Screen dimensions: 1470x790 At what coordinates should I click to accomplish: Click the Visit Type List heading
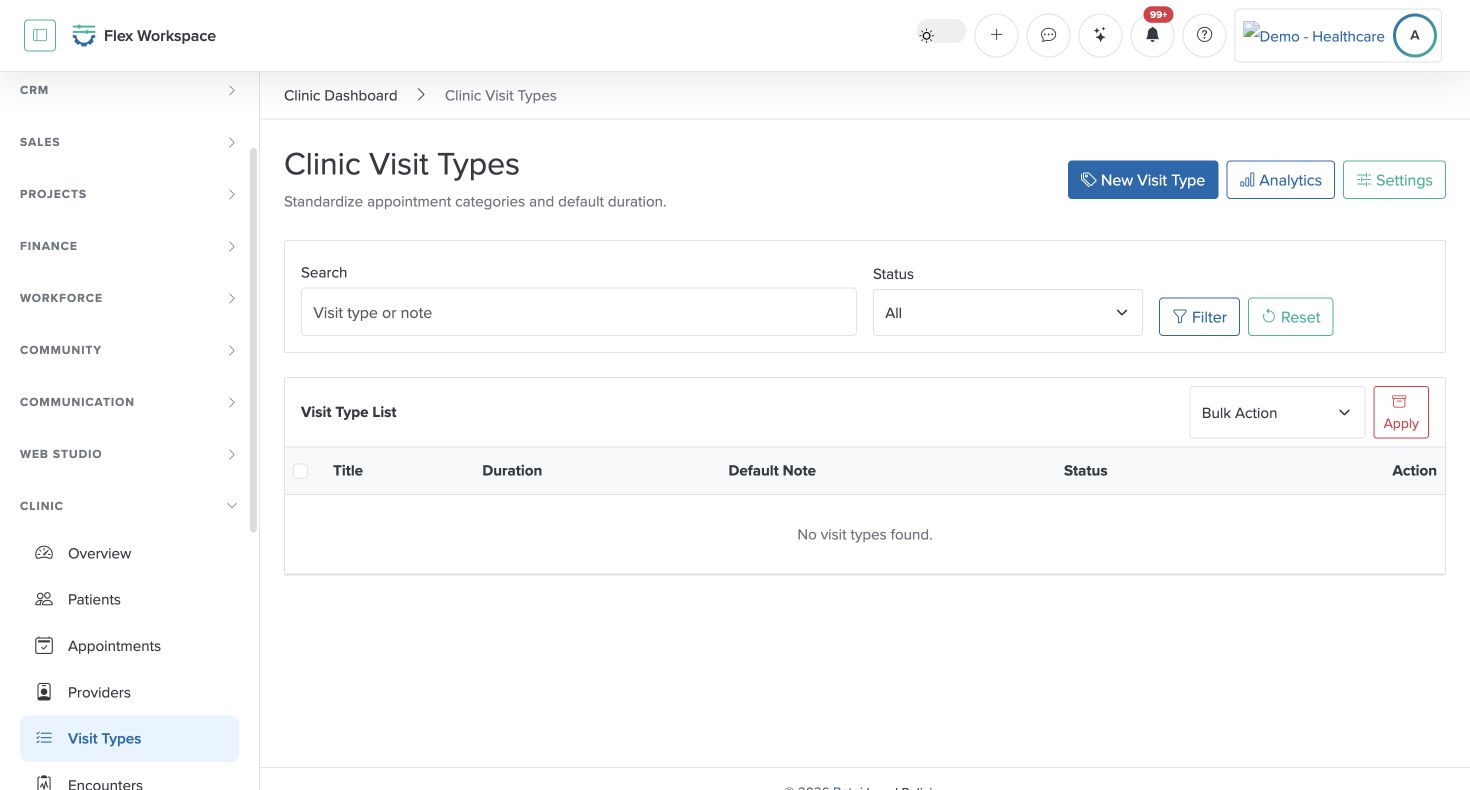click(x=349, y=412)
